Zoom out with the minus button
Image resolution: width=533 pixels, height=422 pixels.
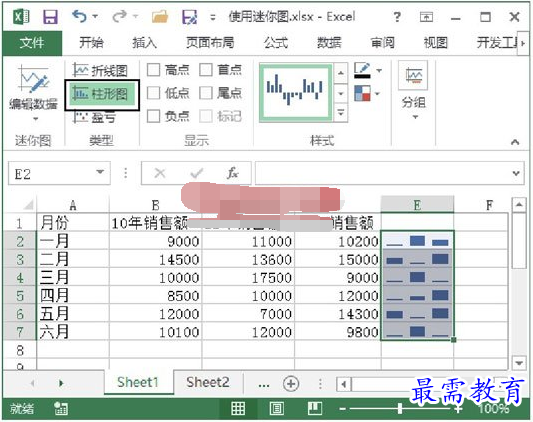pos(343,408)
